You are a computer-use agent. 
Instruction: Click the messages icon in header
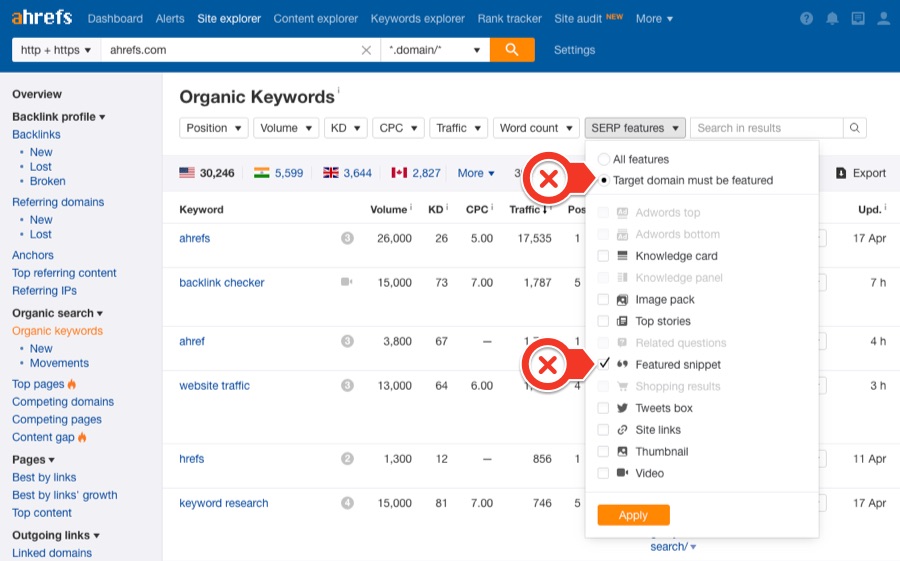858,18
